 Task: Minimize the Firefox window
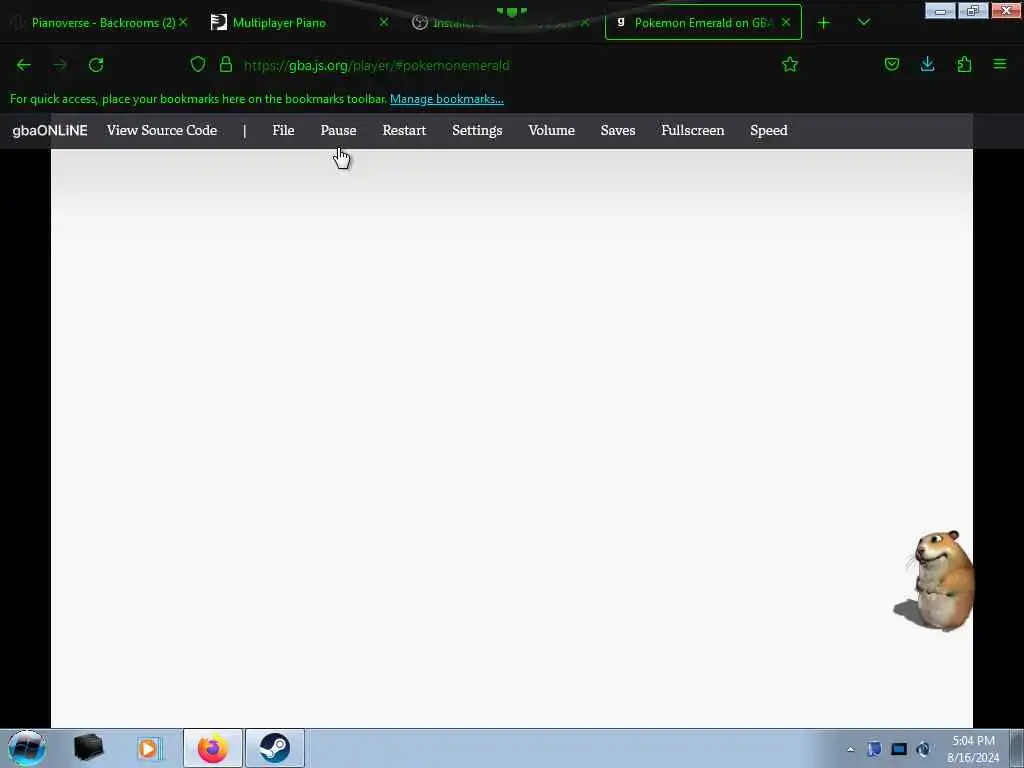click(x=940, y=11)
